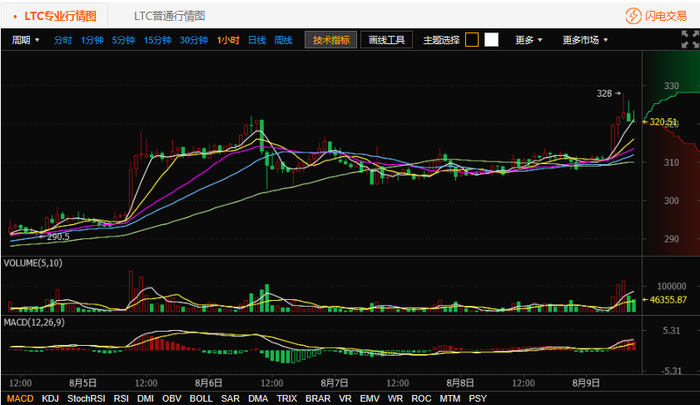Activate the StochRSI indicator
Viewport: 700px width, 405px height.
tap(86, 398)
